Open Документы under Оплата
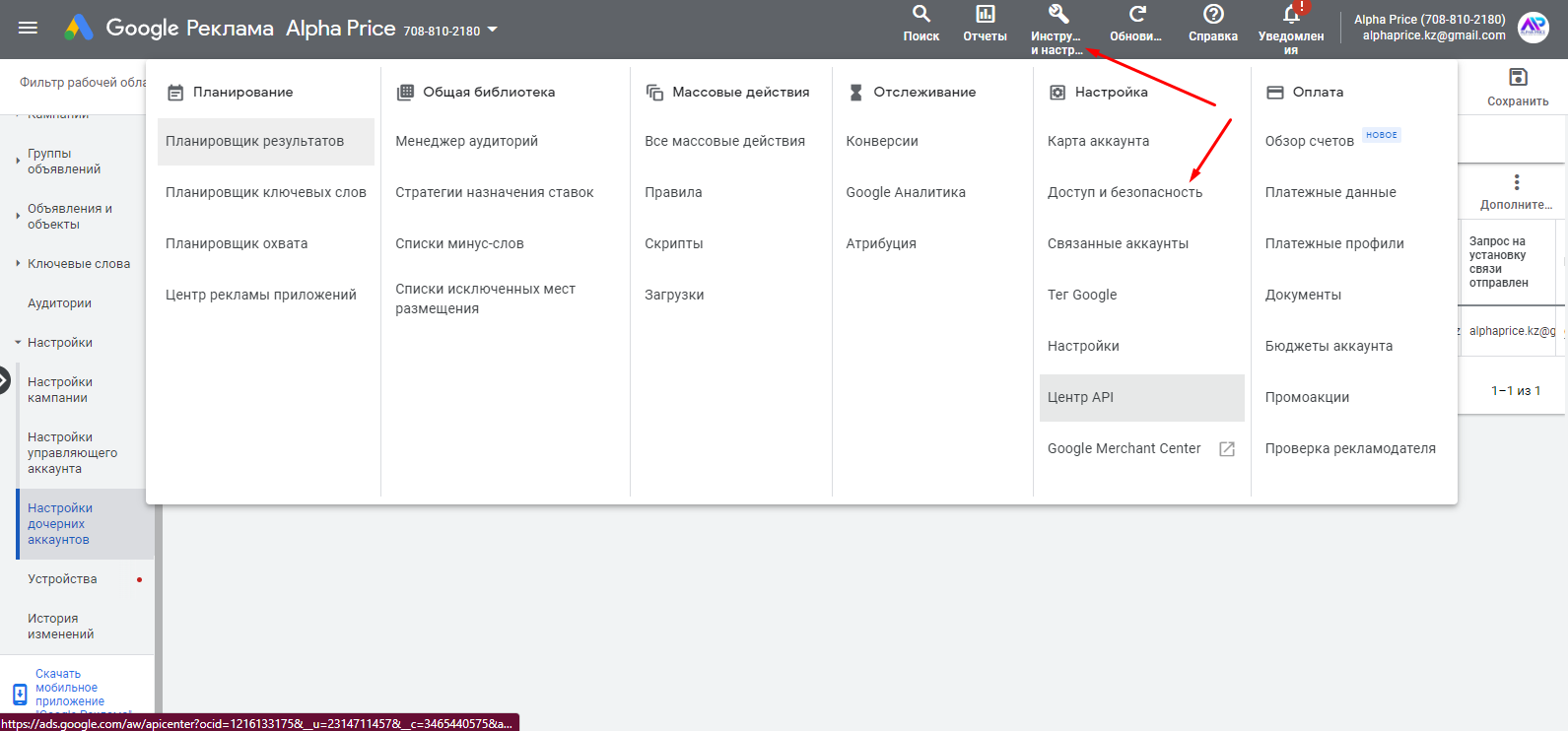The width and height of the screenshot is (1568, 731). pos(1303,296)
